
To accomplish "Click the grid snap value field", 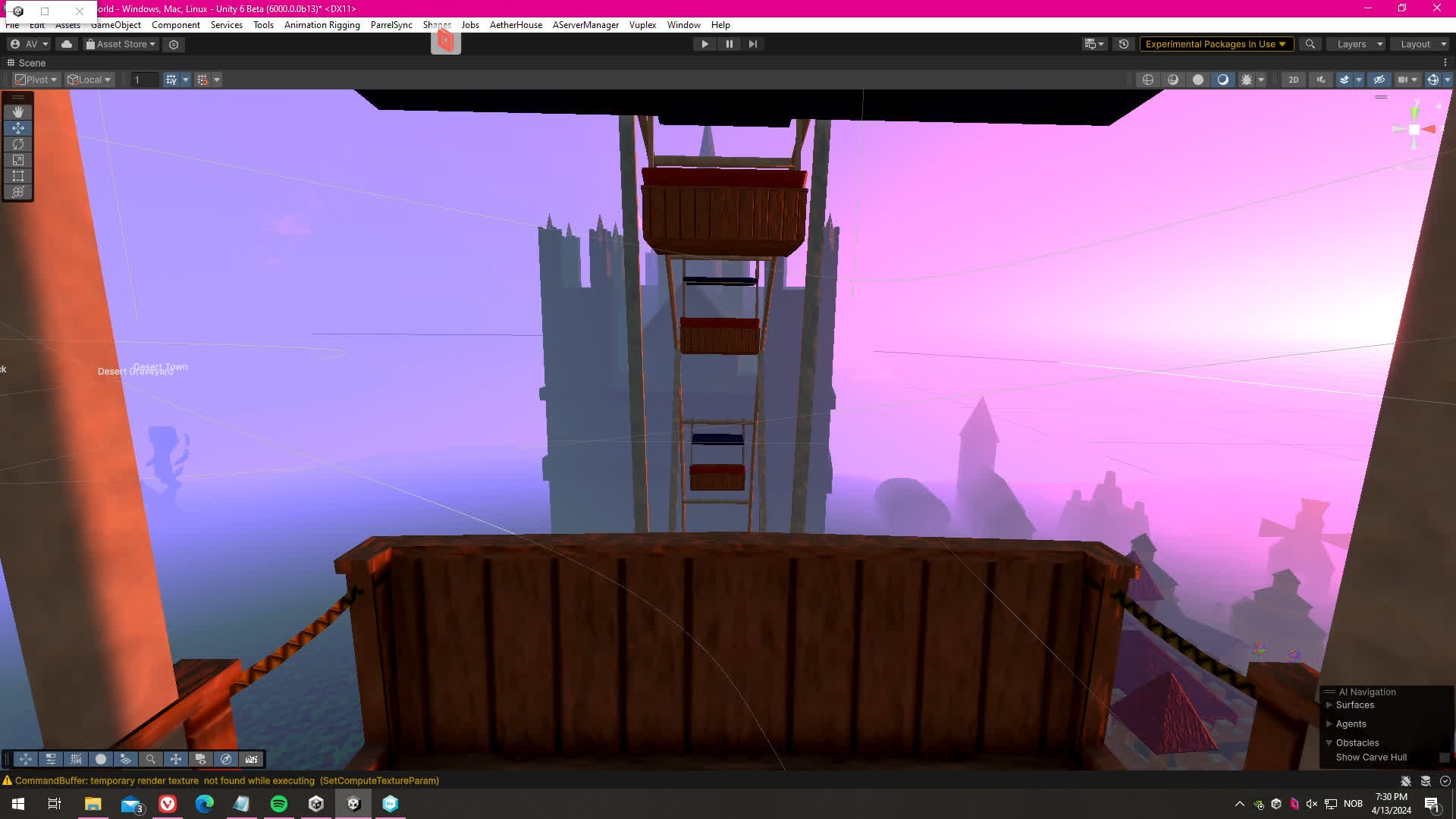I will 145,80.
